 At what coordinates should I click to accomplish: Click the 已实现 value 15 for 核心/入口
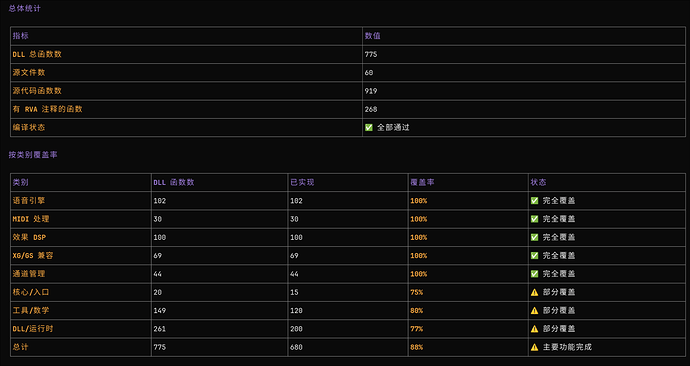294,292
